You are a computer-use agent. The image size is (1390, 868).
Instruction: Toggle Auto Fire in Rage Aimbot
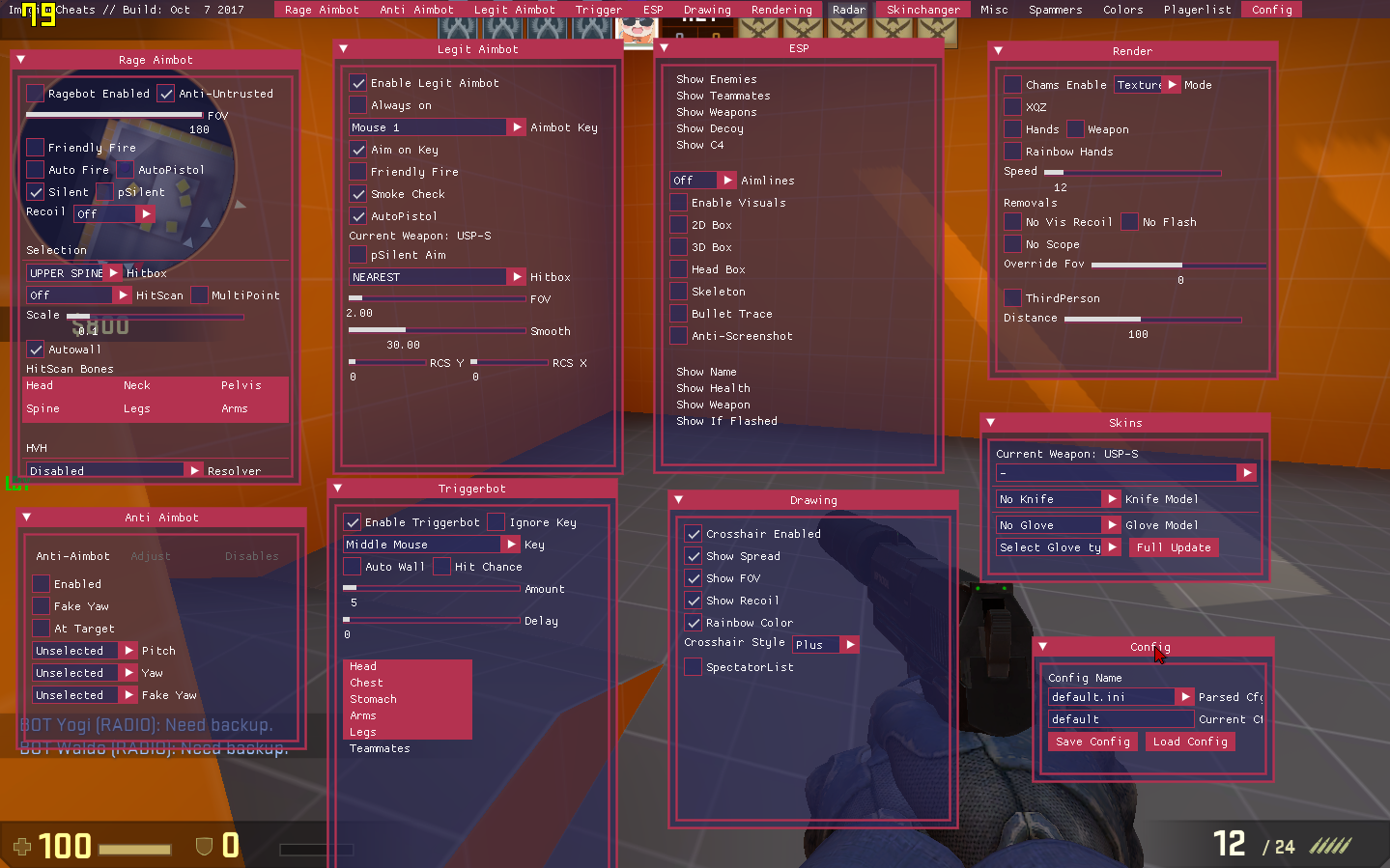click(x=35, y=169)
